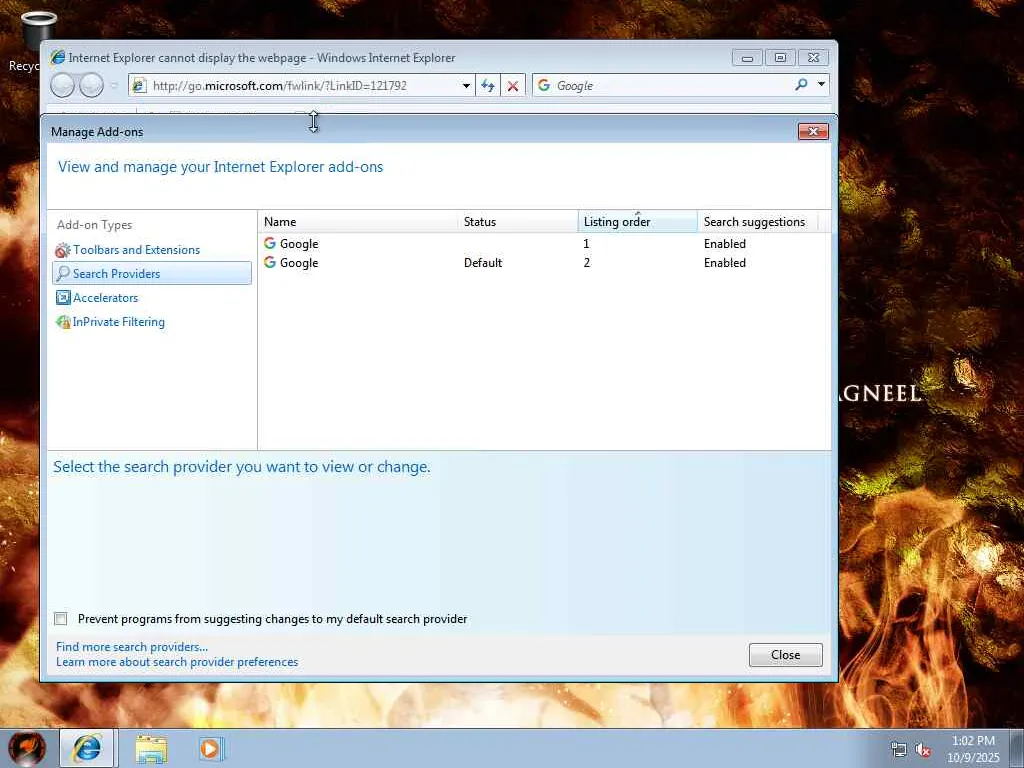Open InPrivate Filtering add-on type
Image resolution: width=1024 pixels, height=768 pixels.
118,321
